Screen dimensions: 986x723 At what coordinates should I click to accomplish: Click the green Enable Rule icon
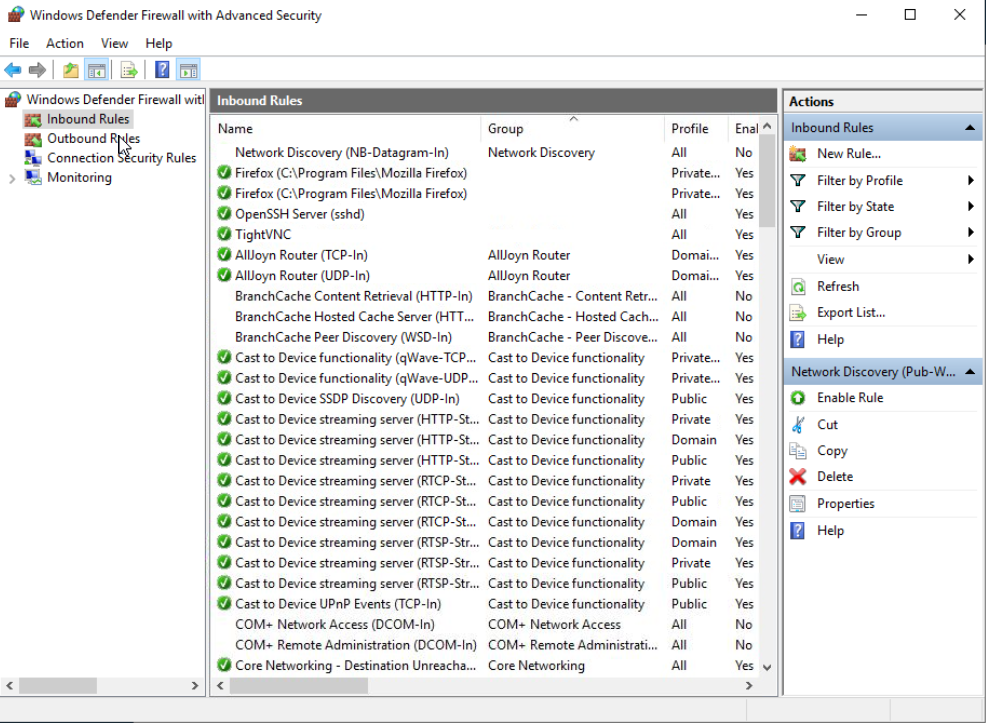[798, 397]
